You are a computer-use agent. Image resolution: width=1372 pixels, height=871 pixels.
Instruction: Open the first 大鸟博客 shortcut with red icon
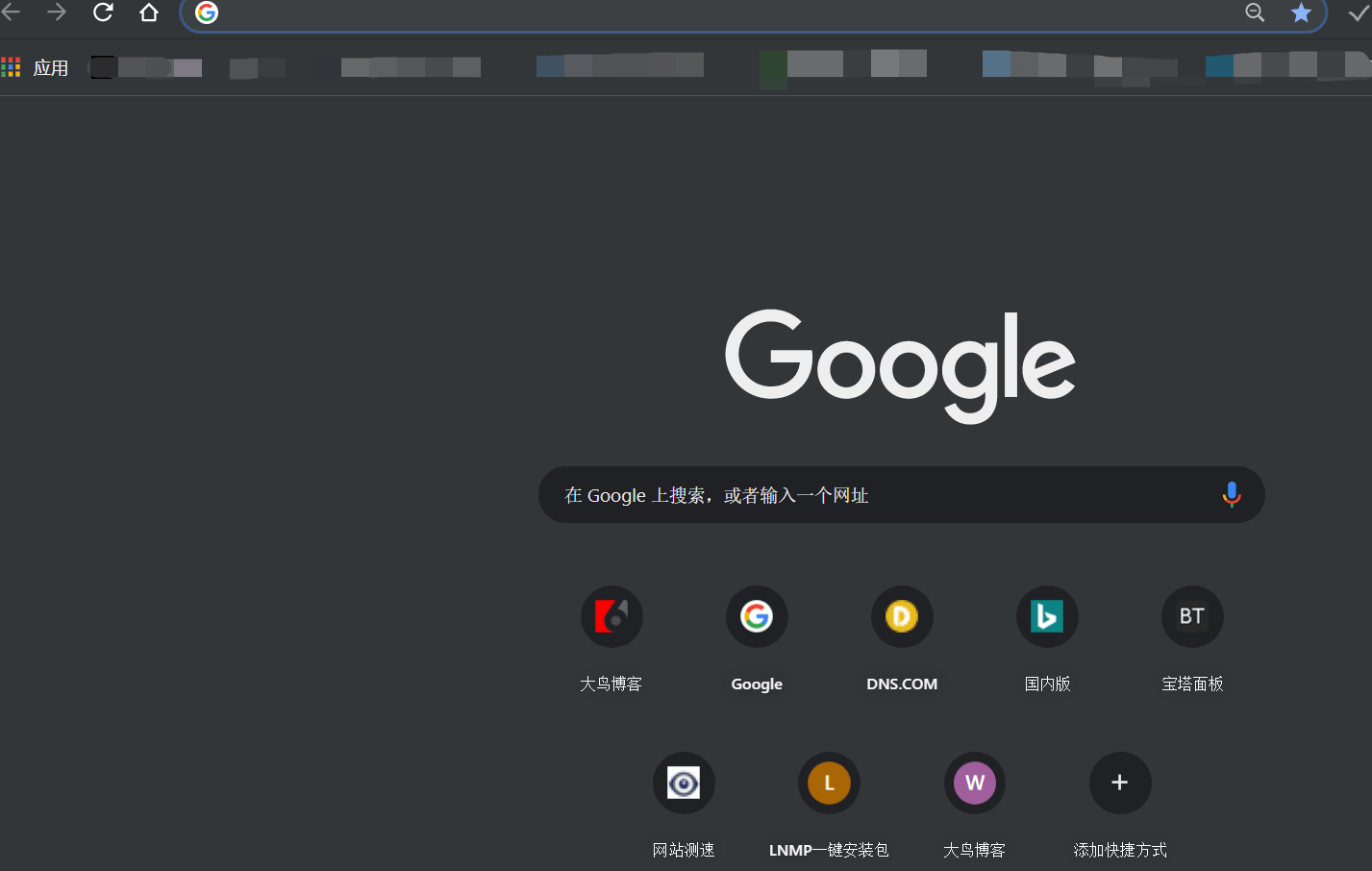(611, 616)
